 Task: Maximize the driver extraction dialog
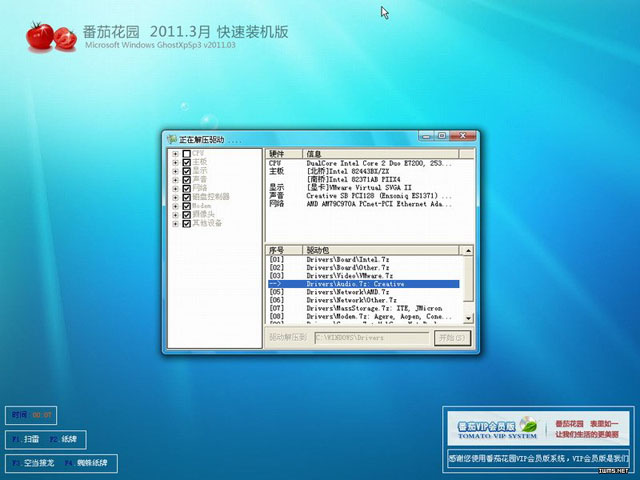(x=442, y=136)
